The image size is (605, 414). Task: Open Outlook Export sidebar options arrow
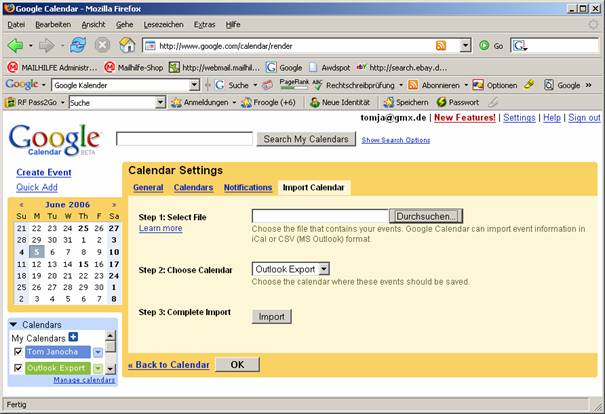point(98,368)
